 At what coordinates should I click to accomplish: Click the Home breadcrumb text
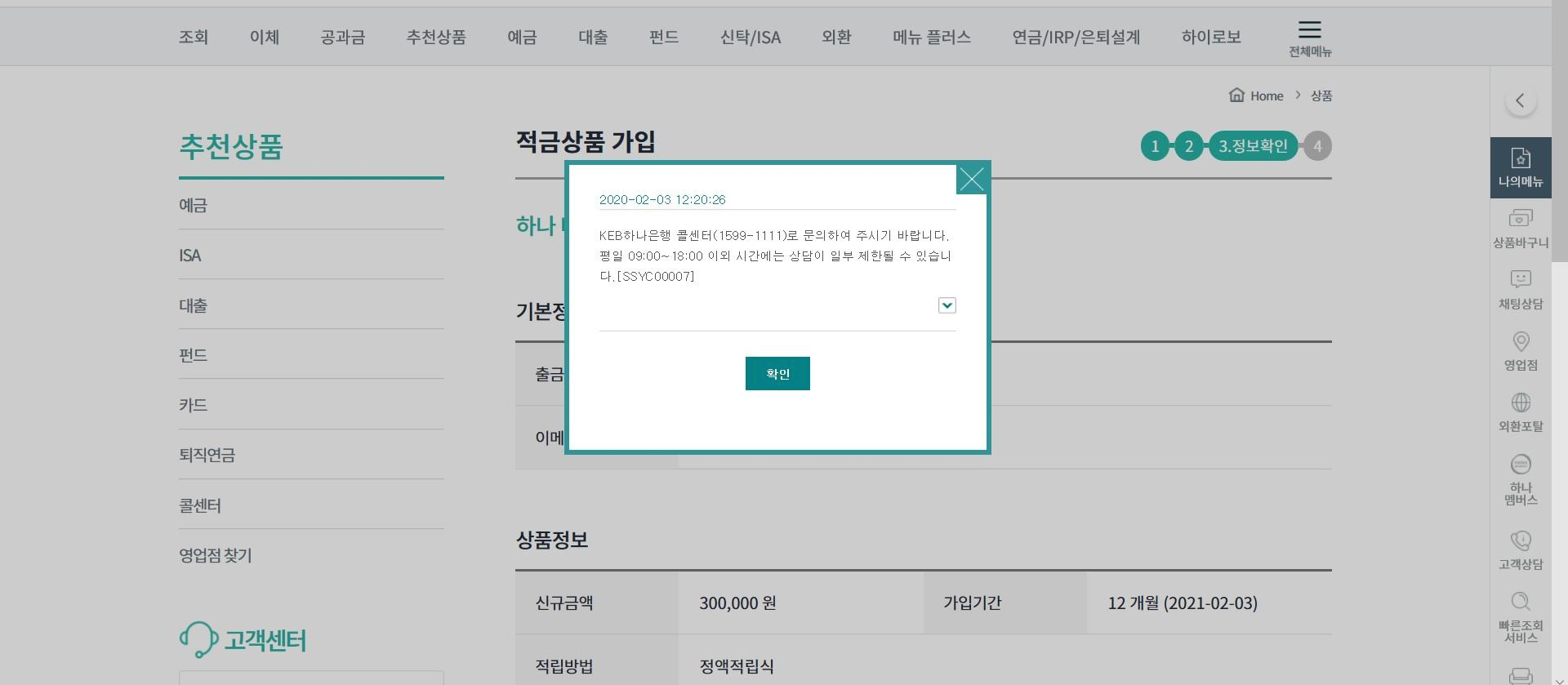1267,96
